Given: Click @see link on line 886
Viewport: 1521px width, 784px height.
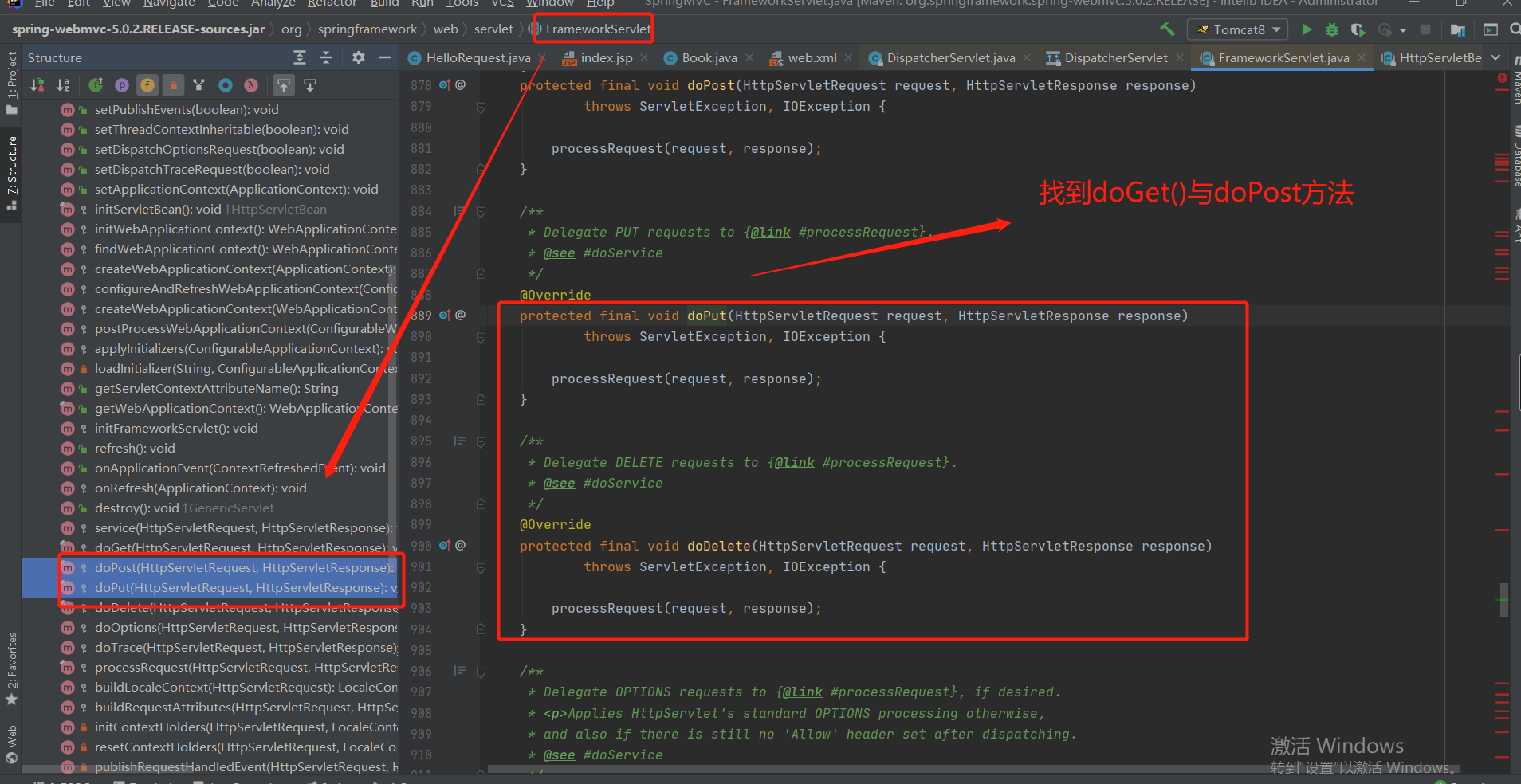Looking at the screenshot, I should 559,253.
